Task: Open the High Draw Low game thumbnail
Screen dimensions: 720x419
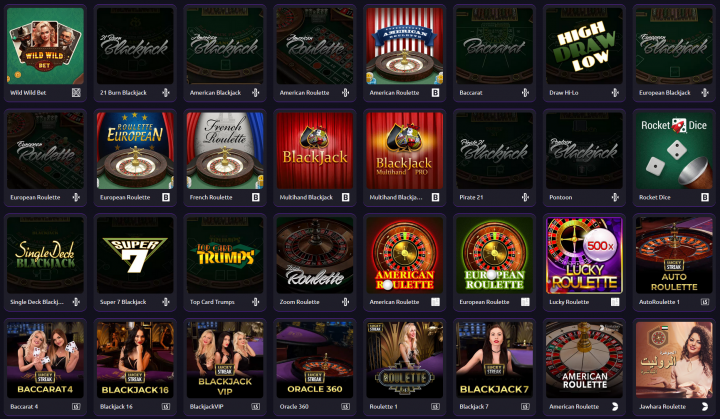Action: pyautogui.click(x=584, y=46)
